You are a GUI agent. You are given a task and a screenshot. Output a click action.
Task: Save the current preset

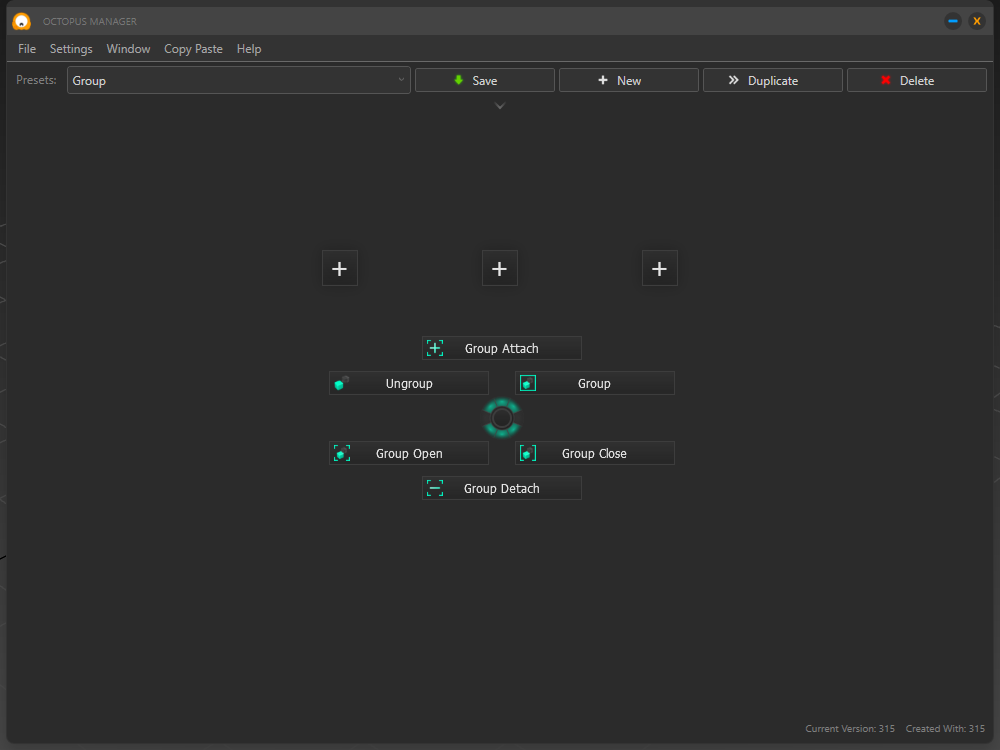[x=485, y=80]
